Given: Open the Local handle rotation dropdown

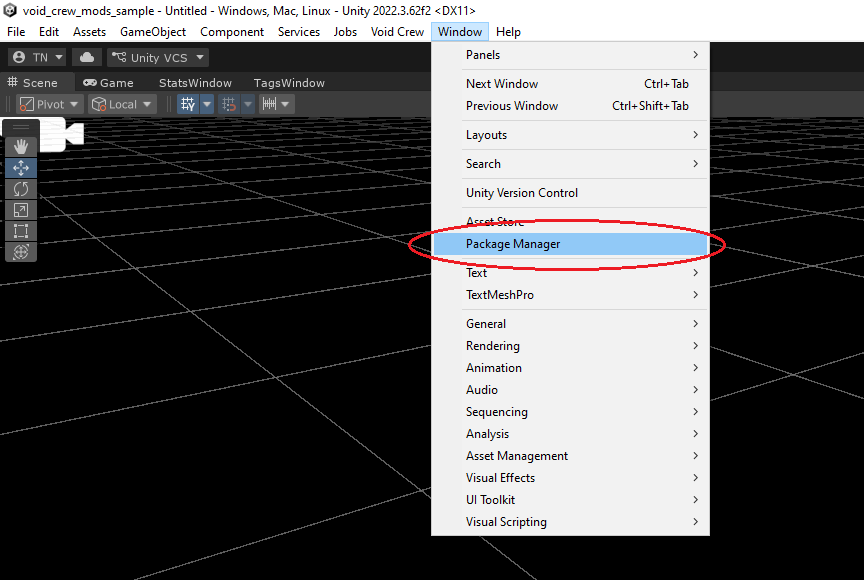Looking at the screenshot, I should 122,104.
